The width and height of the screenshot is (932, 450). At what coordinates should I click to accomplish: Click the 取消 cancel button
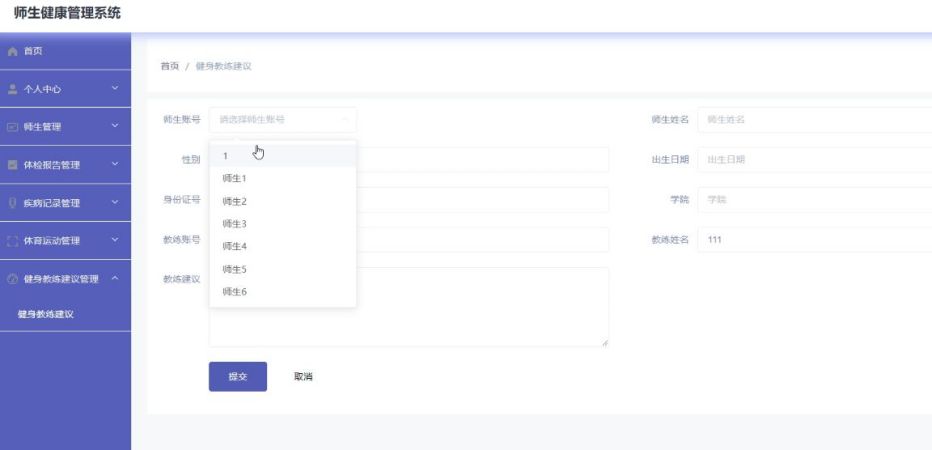[303, 376]
